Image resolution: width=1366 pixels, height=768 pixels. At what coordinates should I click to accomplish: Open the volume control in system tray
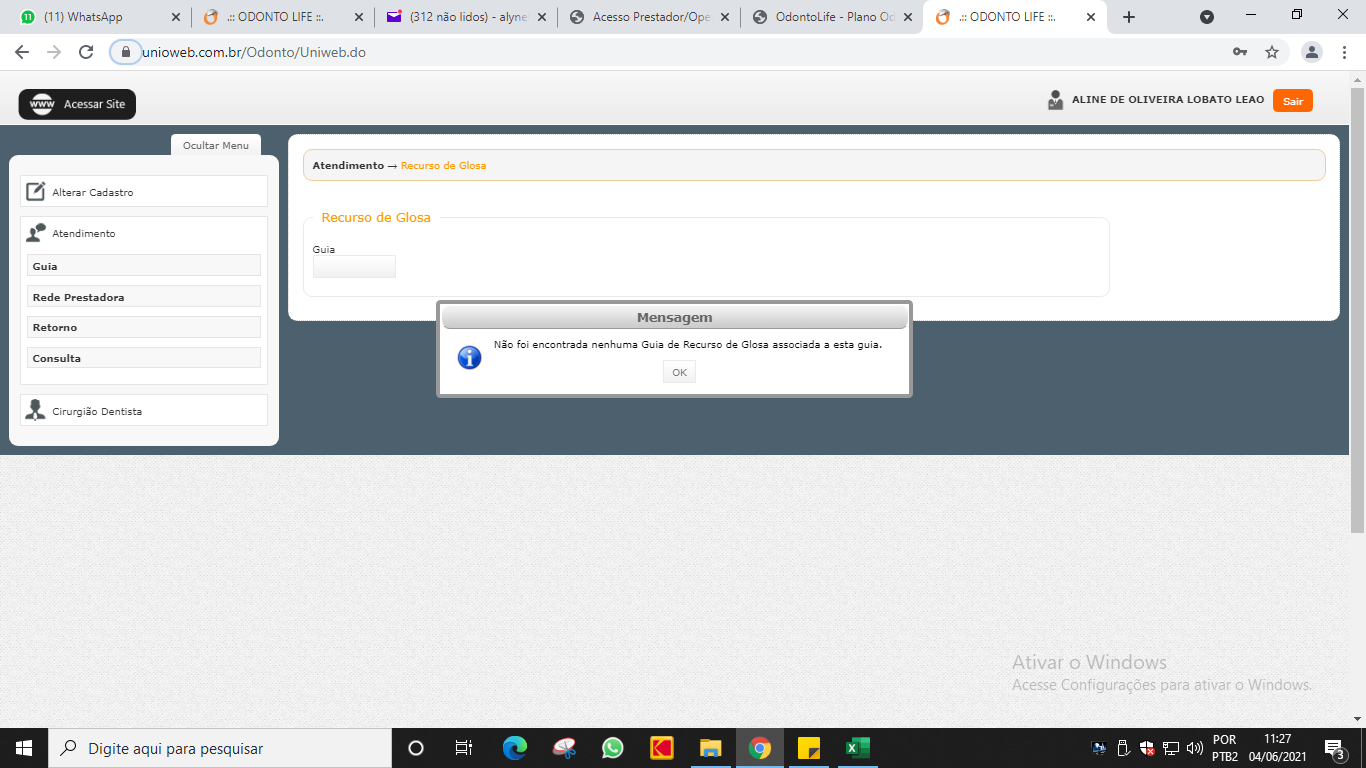[x=1194, y=748]
